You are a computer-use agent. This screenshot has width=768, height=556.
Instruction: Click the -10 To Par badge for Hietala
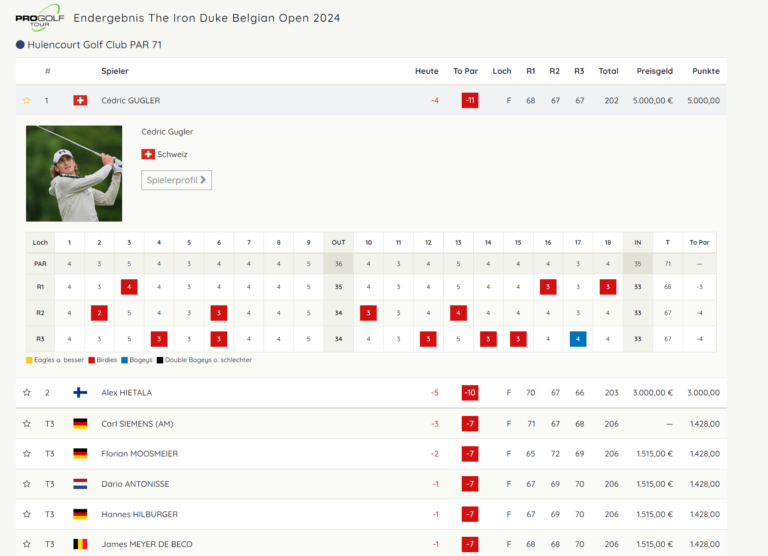(470, 392)
